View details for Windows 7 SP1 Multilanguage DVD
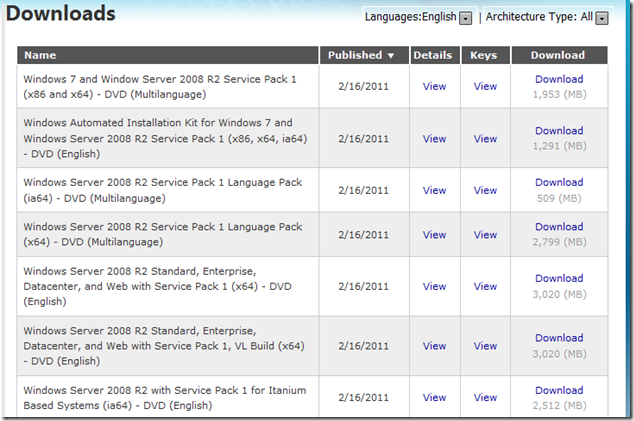This screenshot has height=421, width=634. tap(435, 87)
